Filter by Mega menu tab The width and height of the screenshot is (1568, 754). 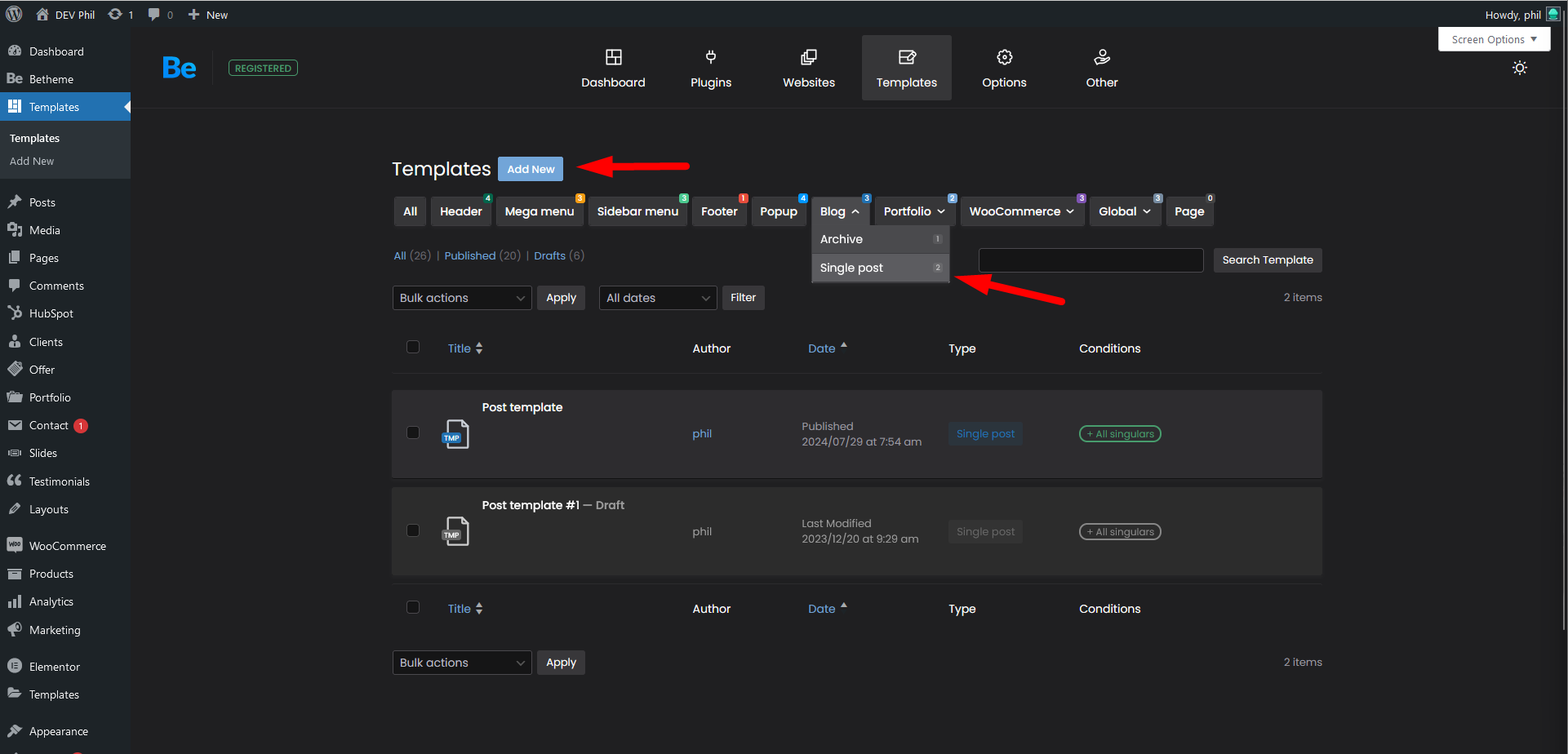pos(540,211)
